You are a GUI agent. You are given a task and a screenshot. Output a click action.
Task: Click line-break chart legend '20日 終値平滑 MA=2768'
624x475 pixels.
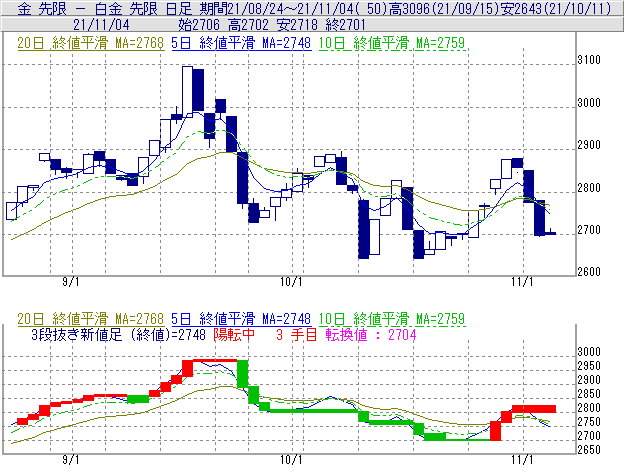pyautogui.click(x=90, y=319)
